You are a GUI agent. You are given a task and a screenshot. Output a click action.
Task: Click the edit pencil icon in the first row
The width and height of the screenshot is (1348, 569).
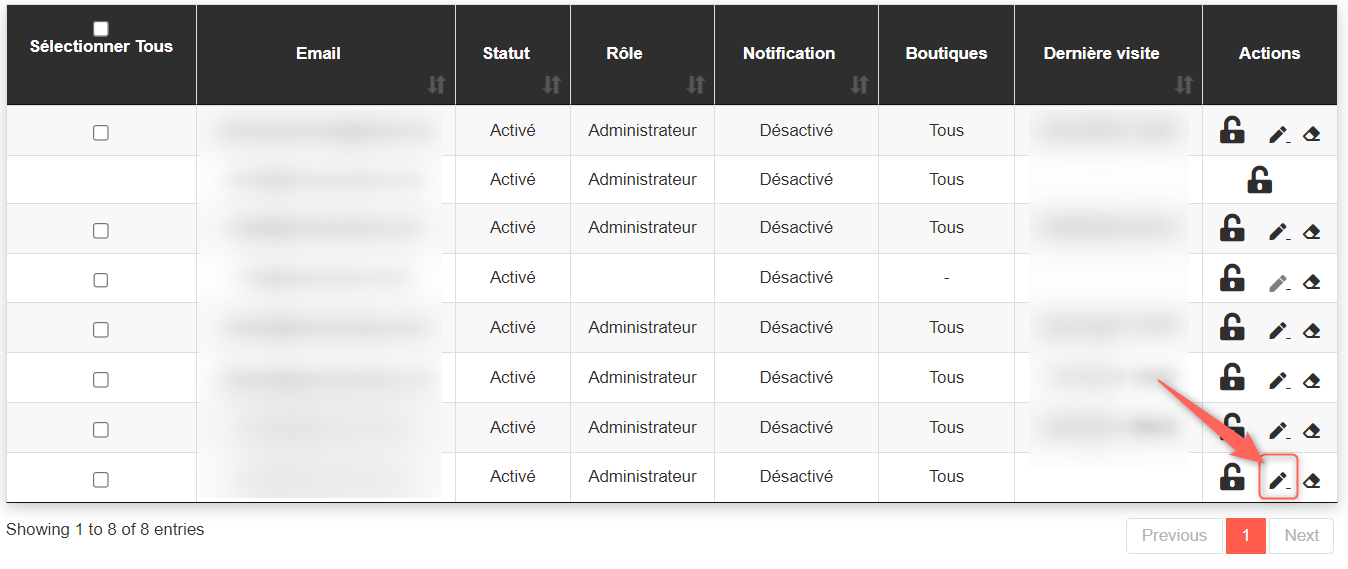click(x=1277, y=134)
